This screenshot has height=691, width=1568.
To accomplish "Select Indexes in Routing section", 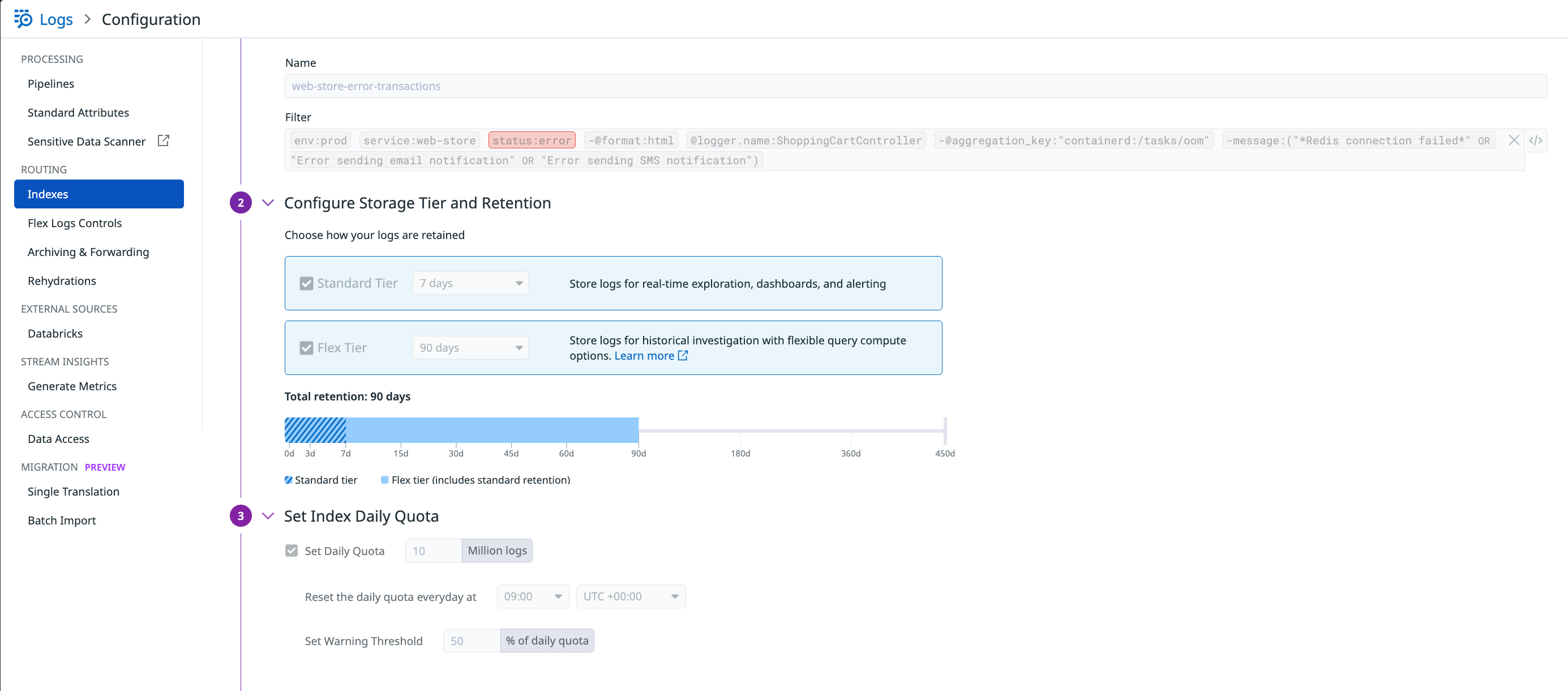I will click(98, 194).
